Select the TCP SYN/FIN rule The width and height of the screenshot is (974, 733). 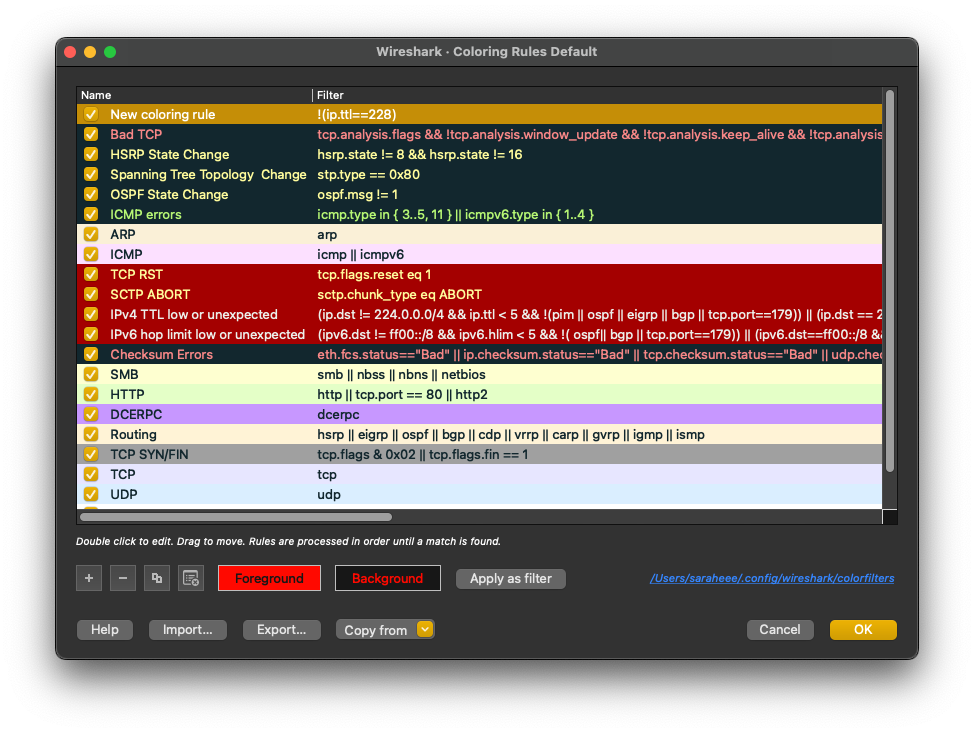[149, 454]
